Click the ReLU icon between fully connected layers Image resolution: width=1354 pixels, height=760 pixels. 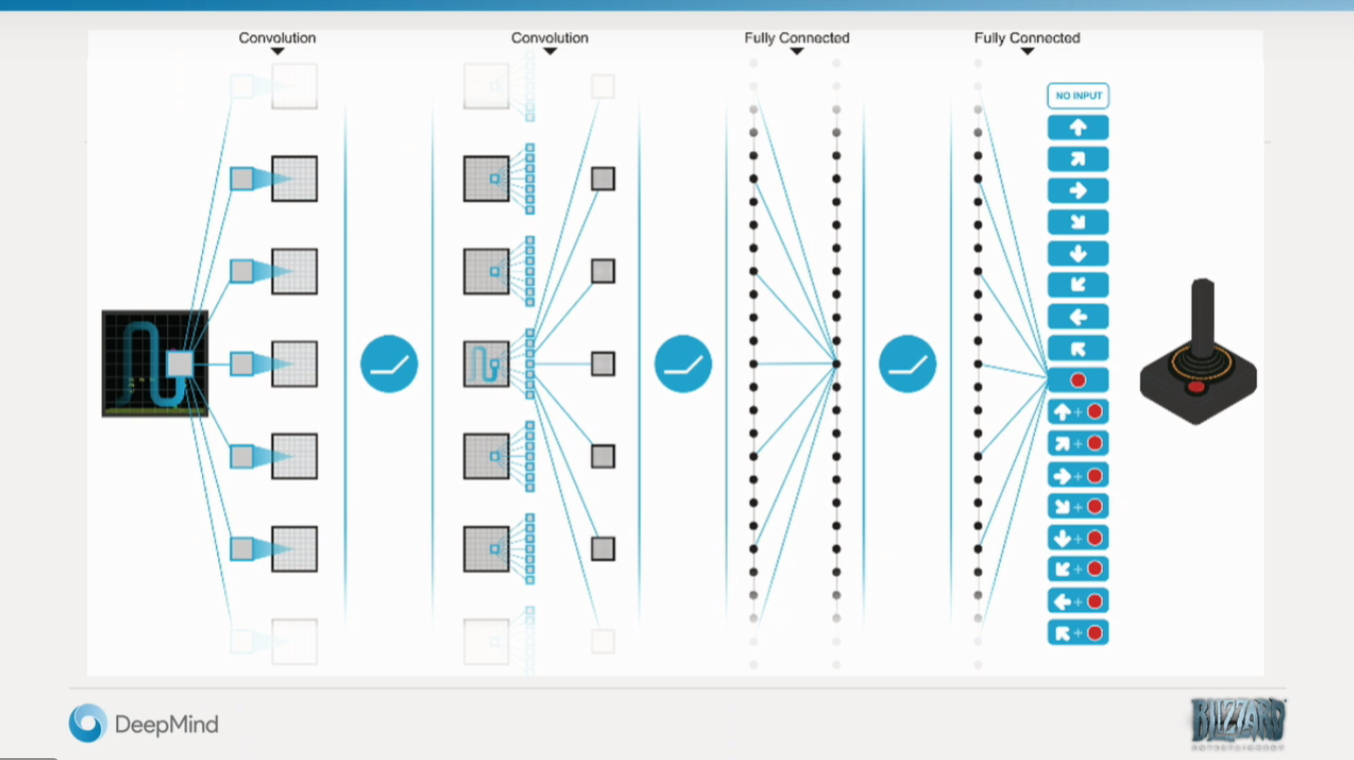point(907,363)
